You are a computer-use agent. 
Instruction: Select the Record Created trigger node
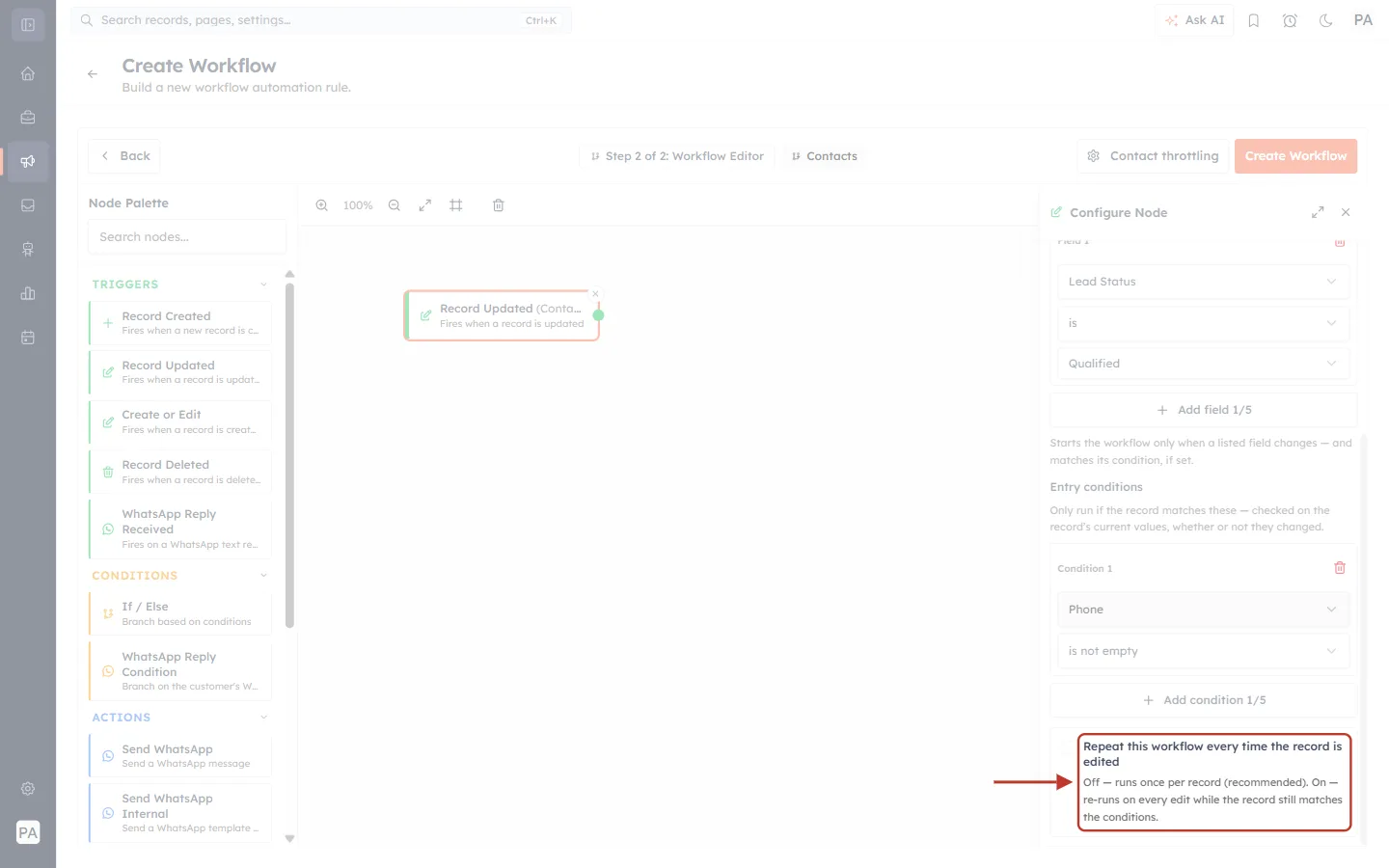point(180,323)
